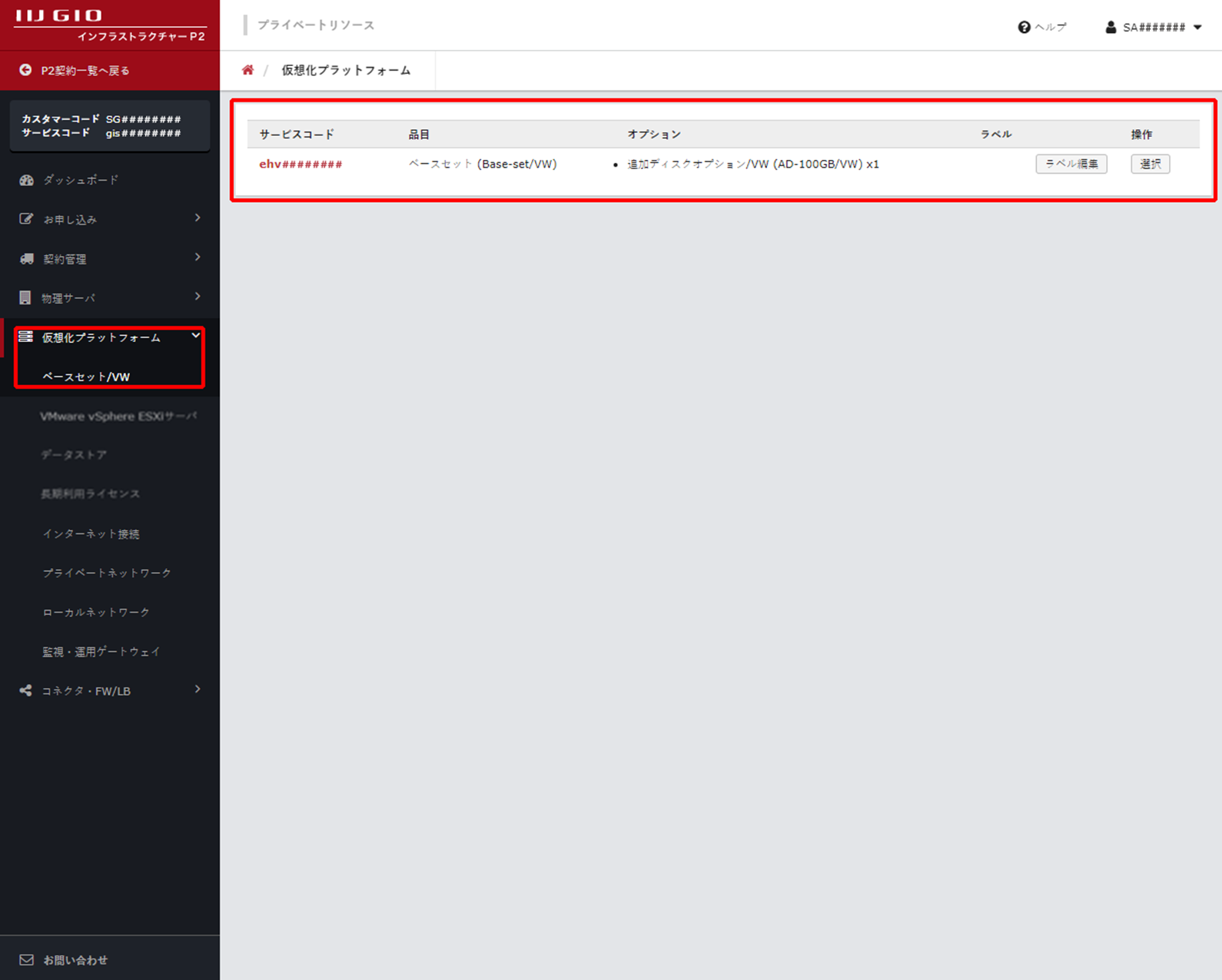Open インターネット接続 menu item

(91, 533)
